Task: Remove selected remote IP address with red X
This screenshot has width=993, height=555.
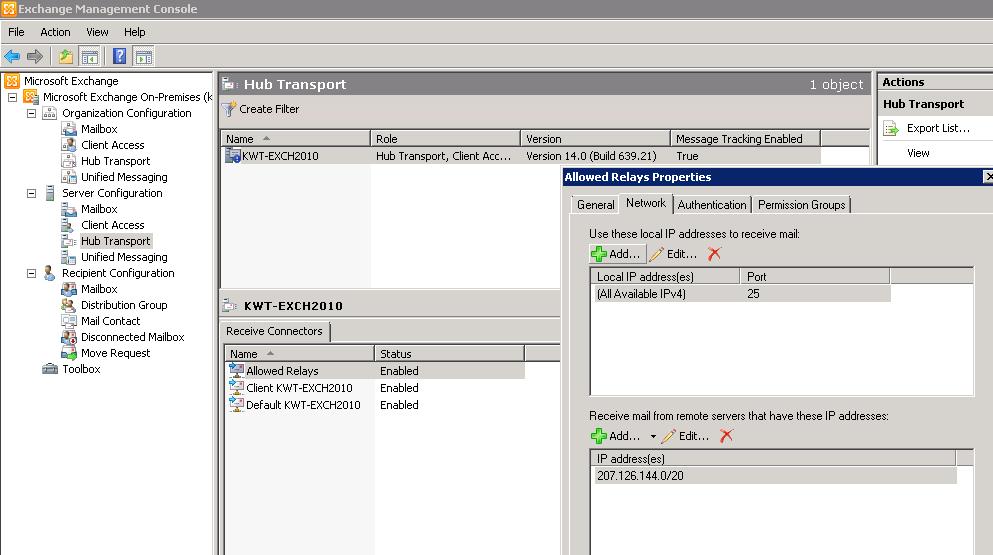Action: click(x=726, y=436)
